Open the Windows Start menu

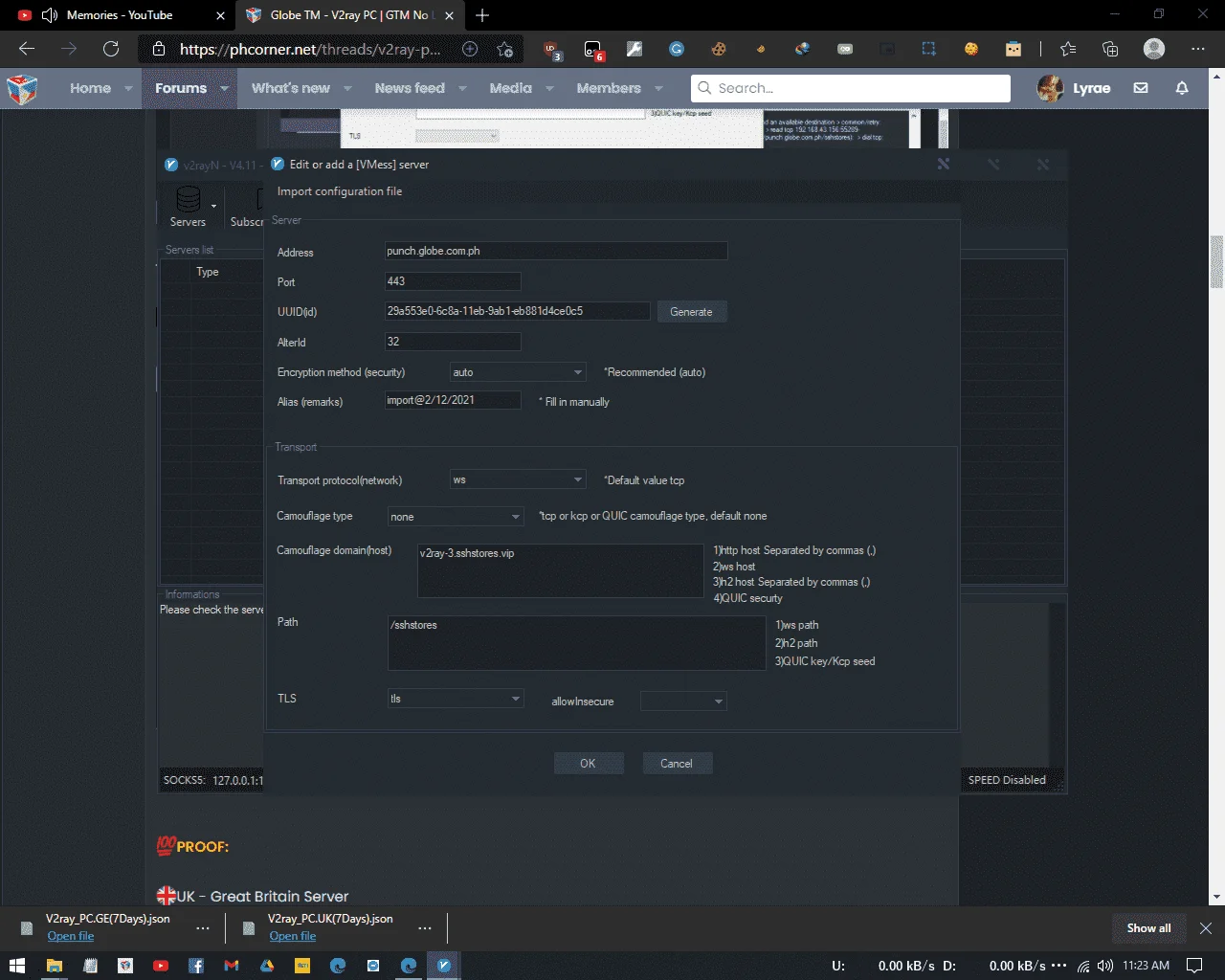[16, 966]
